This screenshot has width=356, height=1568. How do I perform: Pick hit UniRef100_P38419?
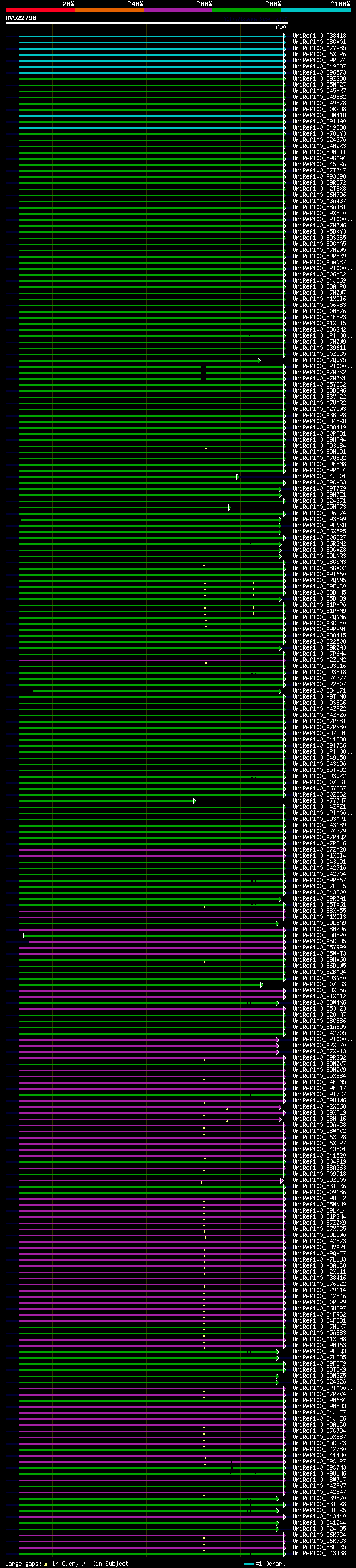[319, 427]
